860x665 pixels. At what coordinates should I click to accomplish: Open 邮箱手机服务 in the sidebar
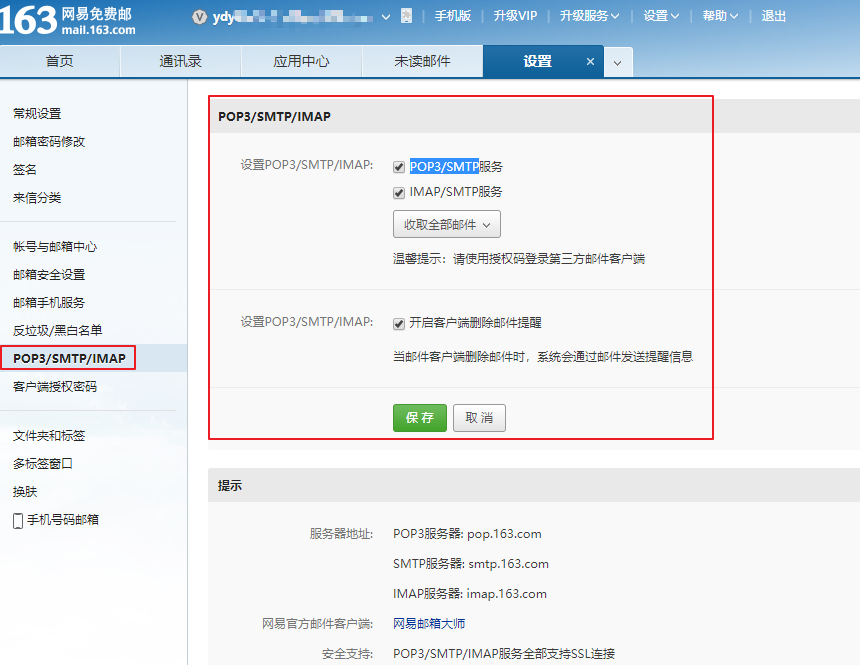tap(49, 303)
